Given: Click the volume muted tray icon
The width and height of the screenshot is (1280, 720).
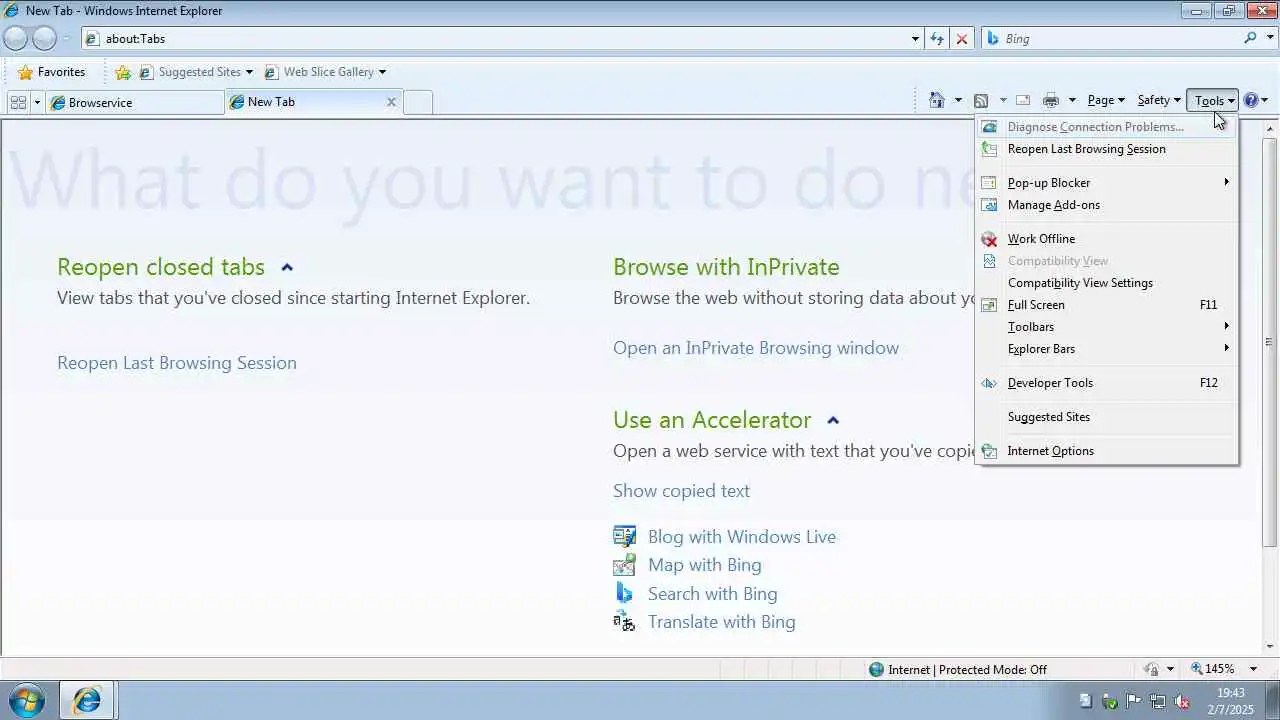Looking at the screenshot, I should pos(1181,701).
